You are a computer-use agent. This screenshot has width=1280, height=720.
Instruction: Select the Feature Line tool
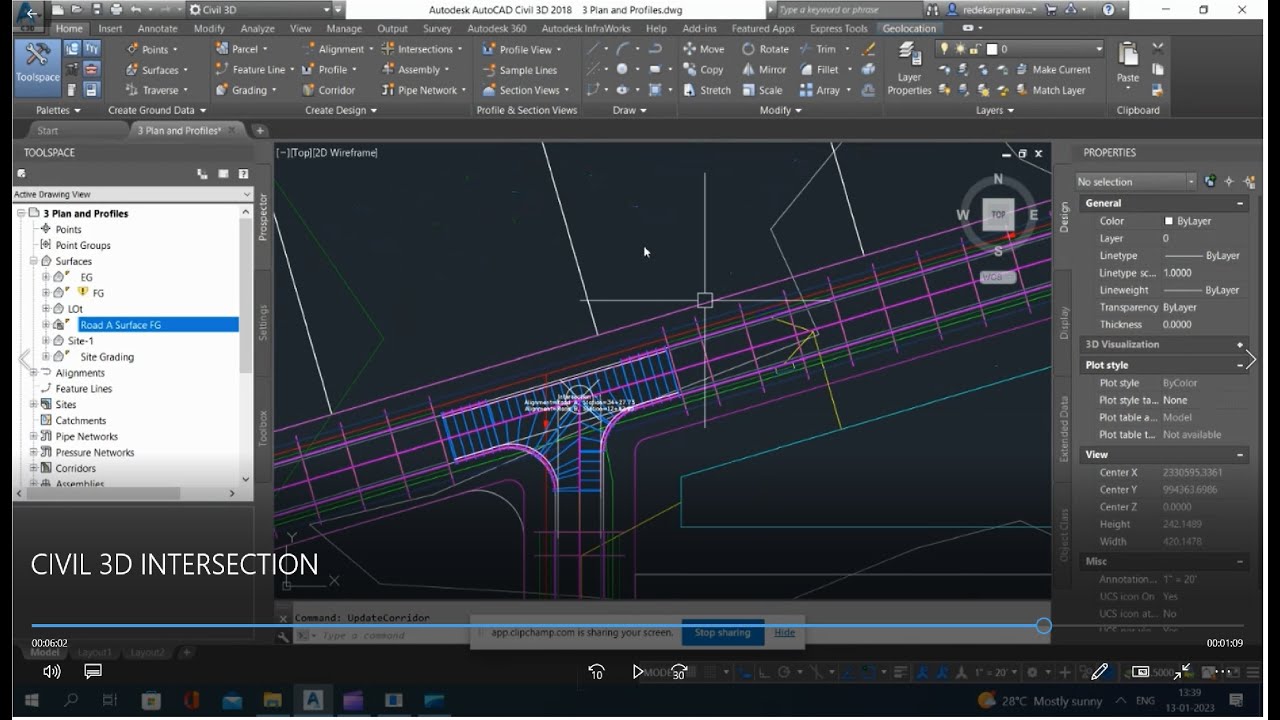pos(253,70)
